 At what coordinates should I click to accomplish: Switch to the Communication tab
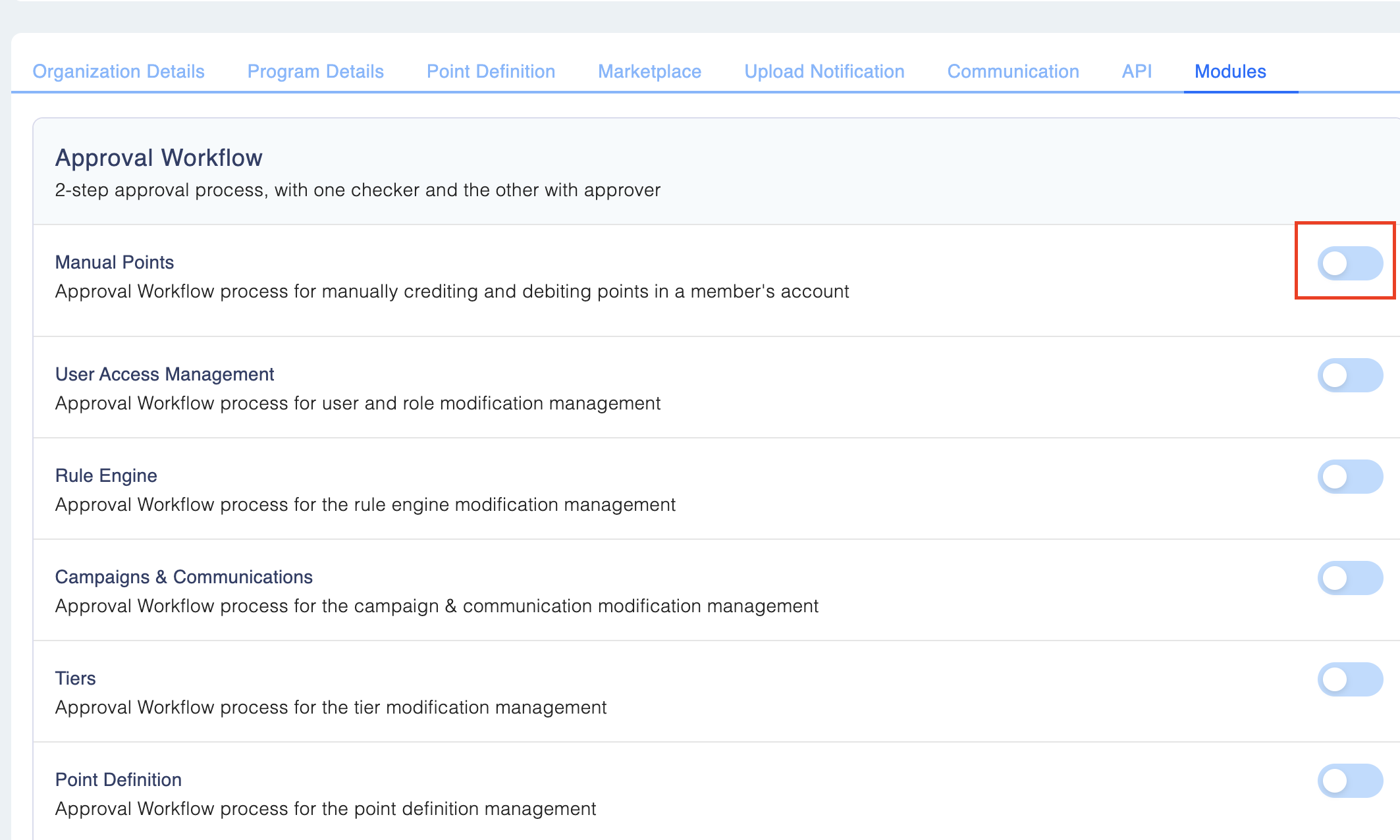1013,71
